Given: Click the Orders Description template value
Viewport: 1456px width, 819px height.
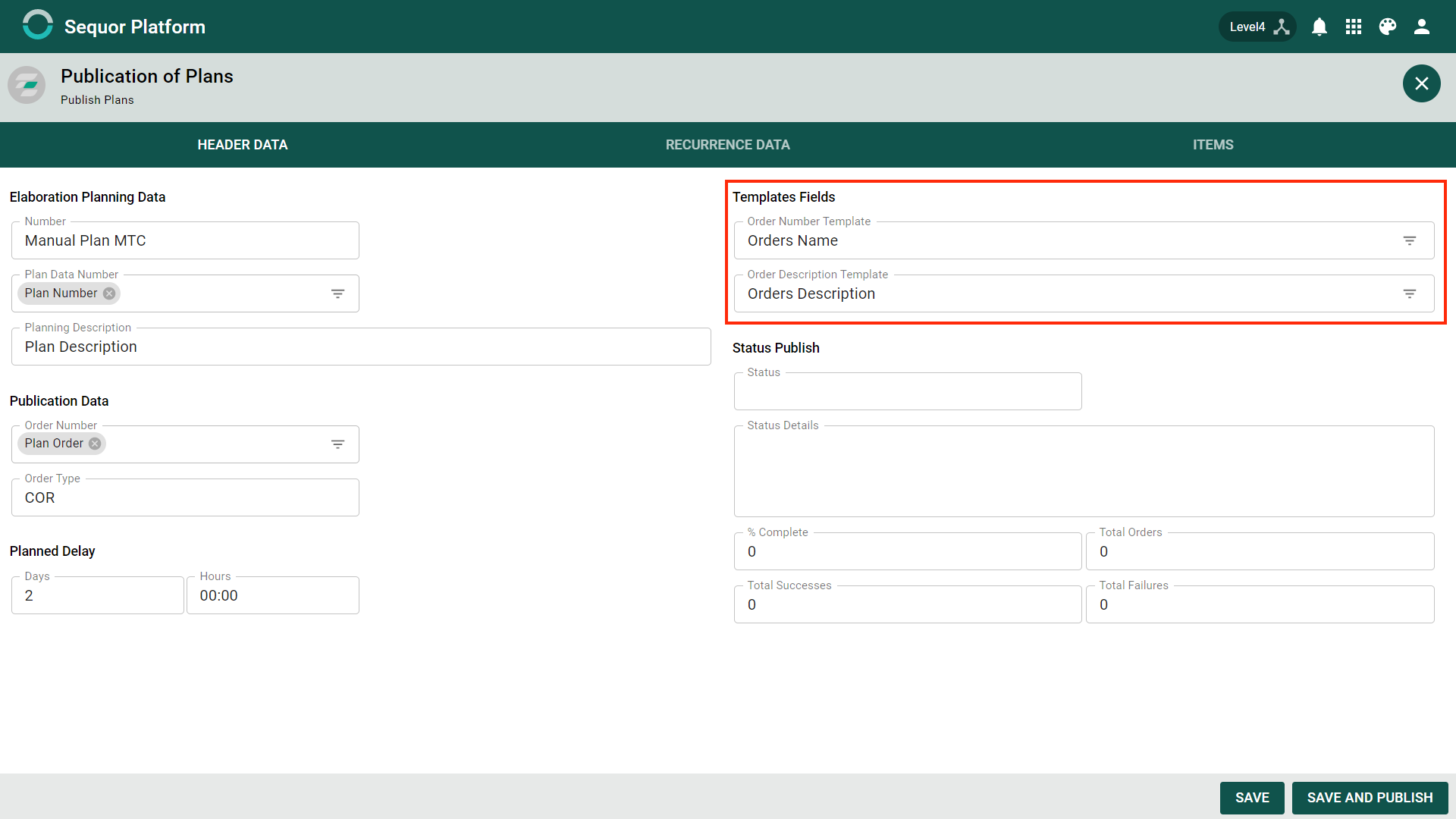Looking at the screenshot, I should point(811,293).
